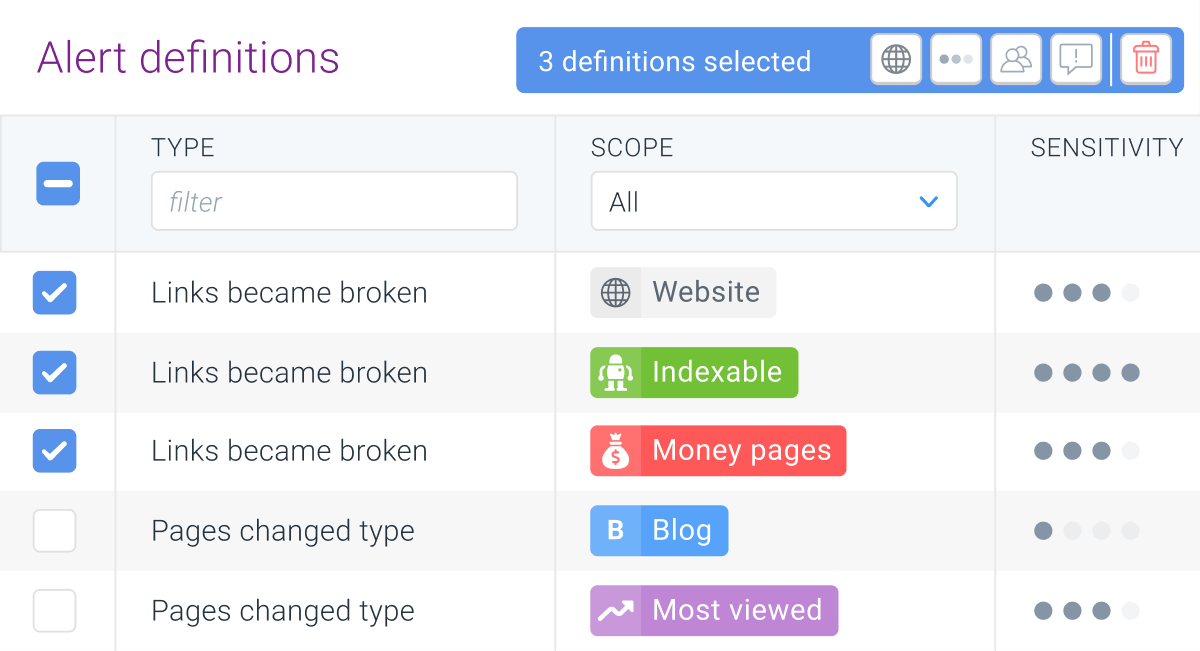Open the Scope 'All' dropdown
This screenshot has height=651, width=1200.
pos(774,201)
